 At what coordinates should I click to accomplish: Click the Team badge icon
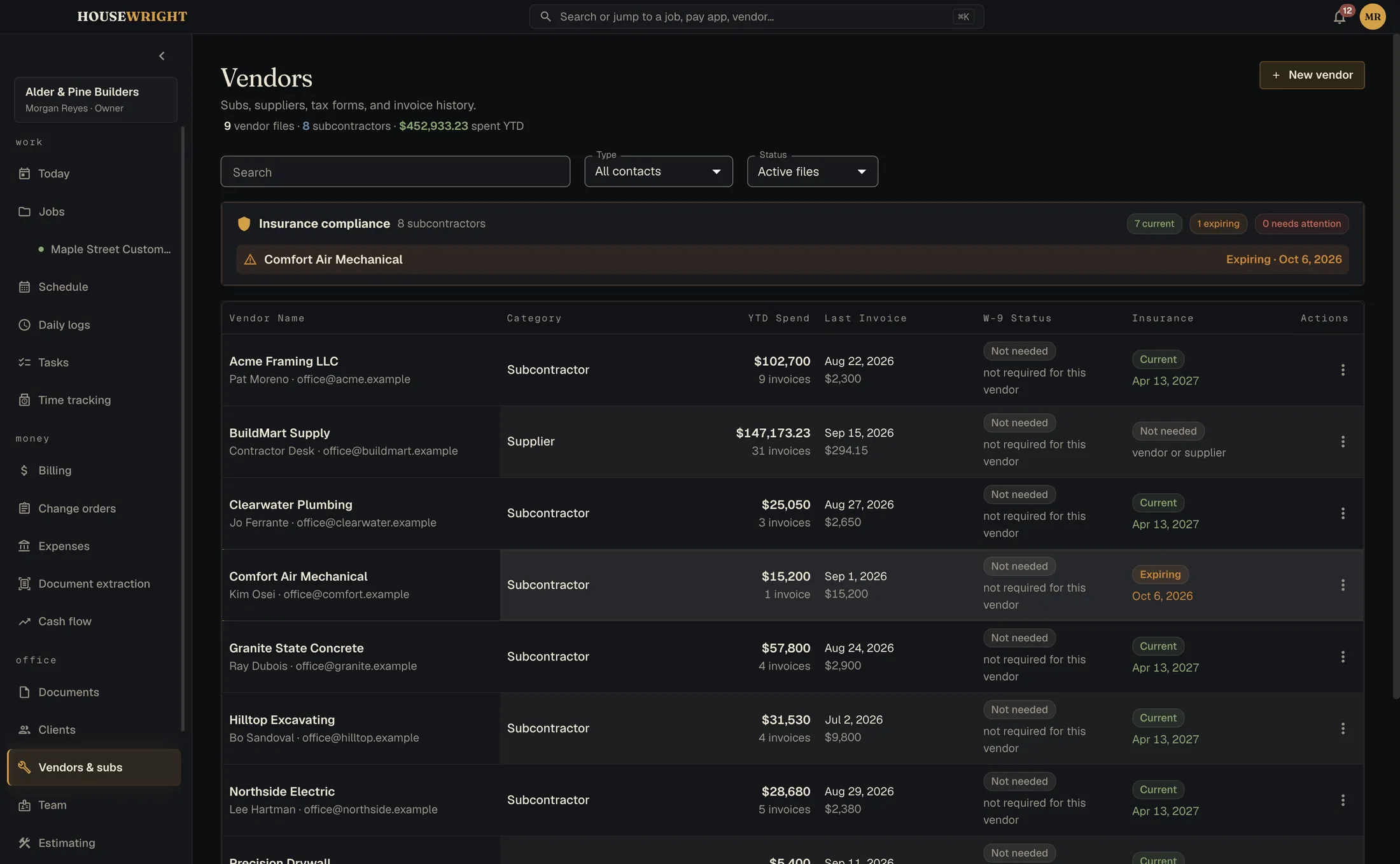(24, 805)
